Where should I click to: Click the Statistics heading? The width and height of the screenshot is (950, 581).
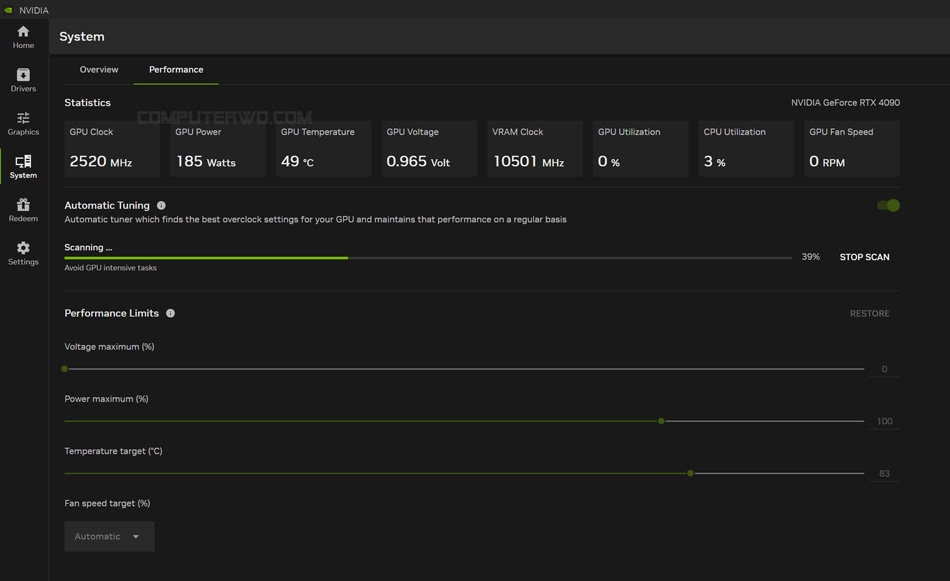point(87,103)
